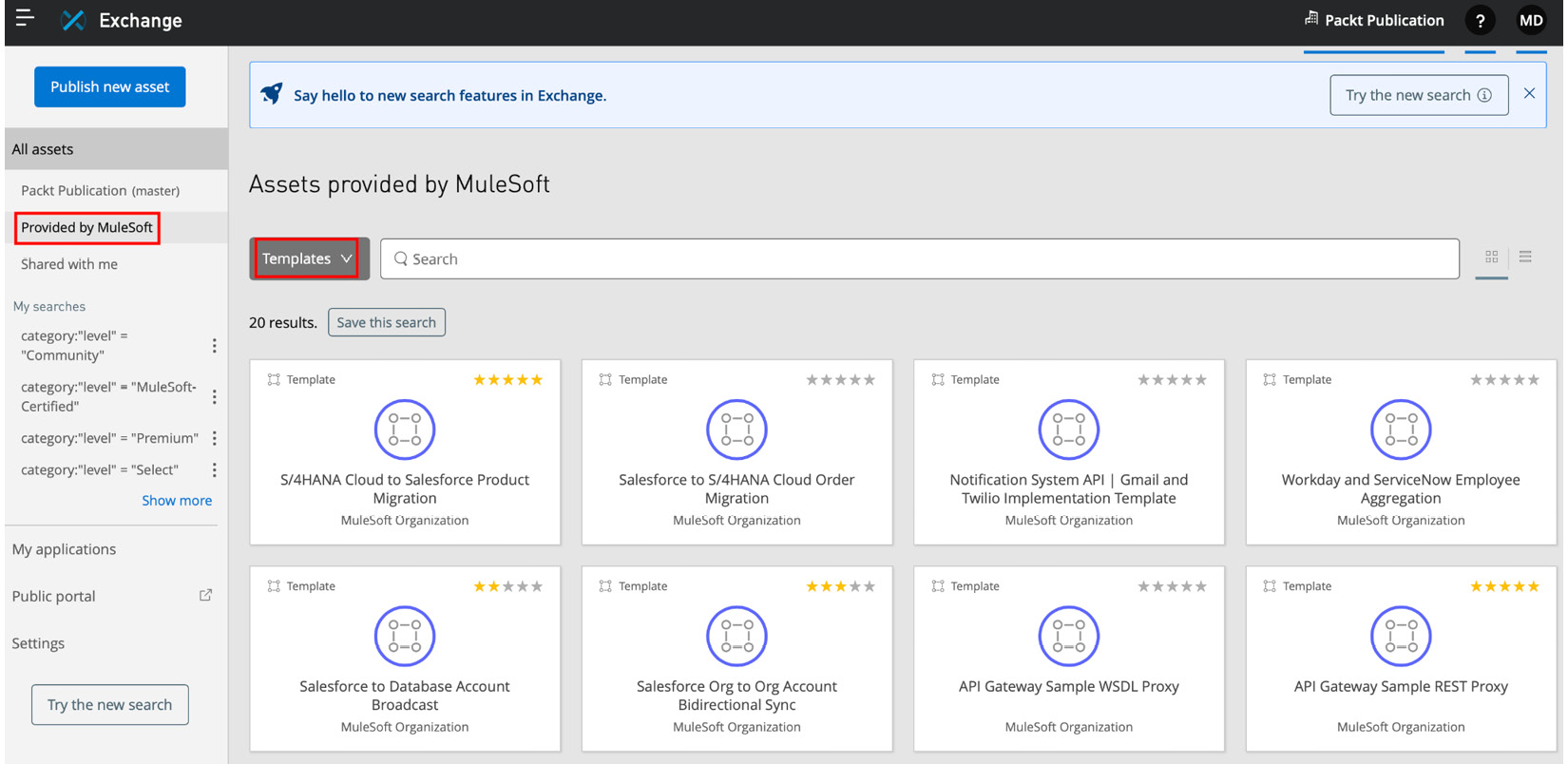Click API Gateway Sample REST Proxy icon

click(x=1401, y=636)
